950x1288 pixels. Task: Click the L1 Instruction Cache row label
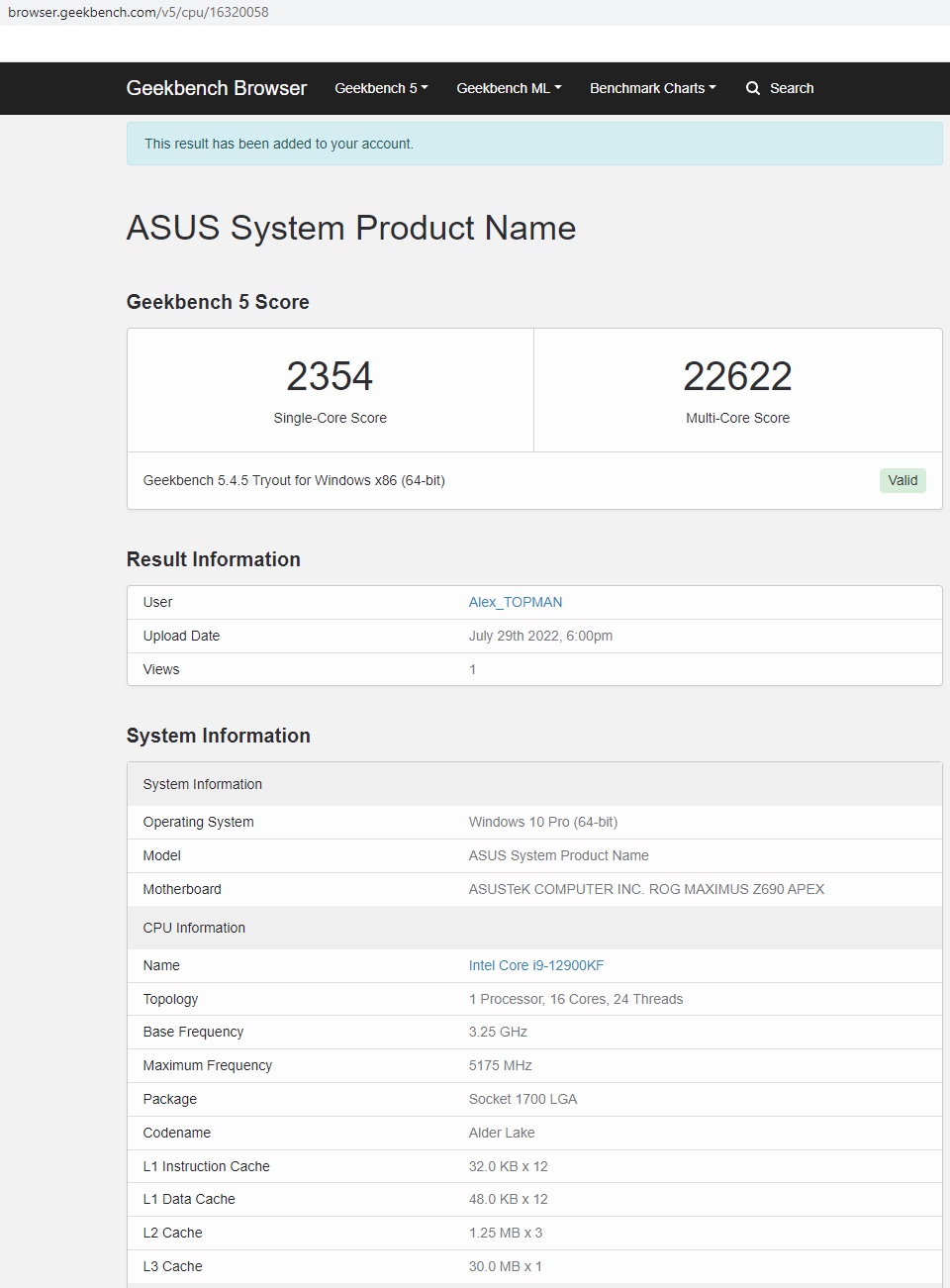[207, 1166]
